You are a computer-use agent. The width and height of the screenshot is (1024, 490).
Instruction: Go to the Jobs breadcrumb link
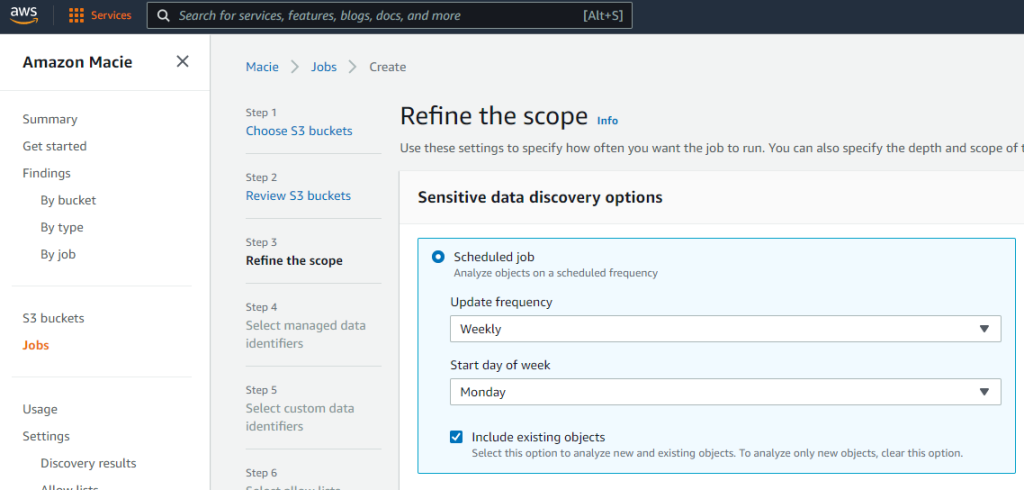[x=324, y=67]
